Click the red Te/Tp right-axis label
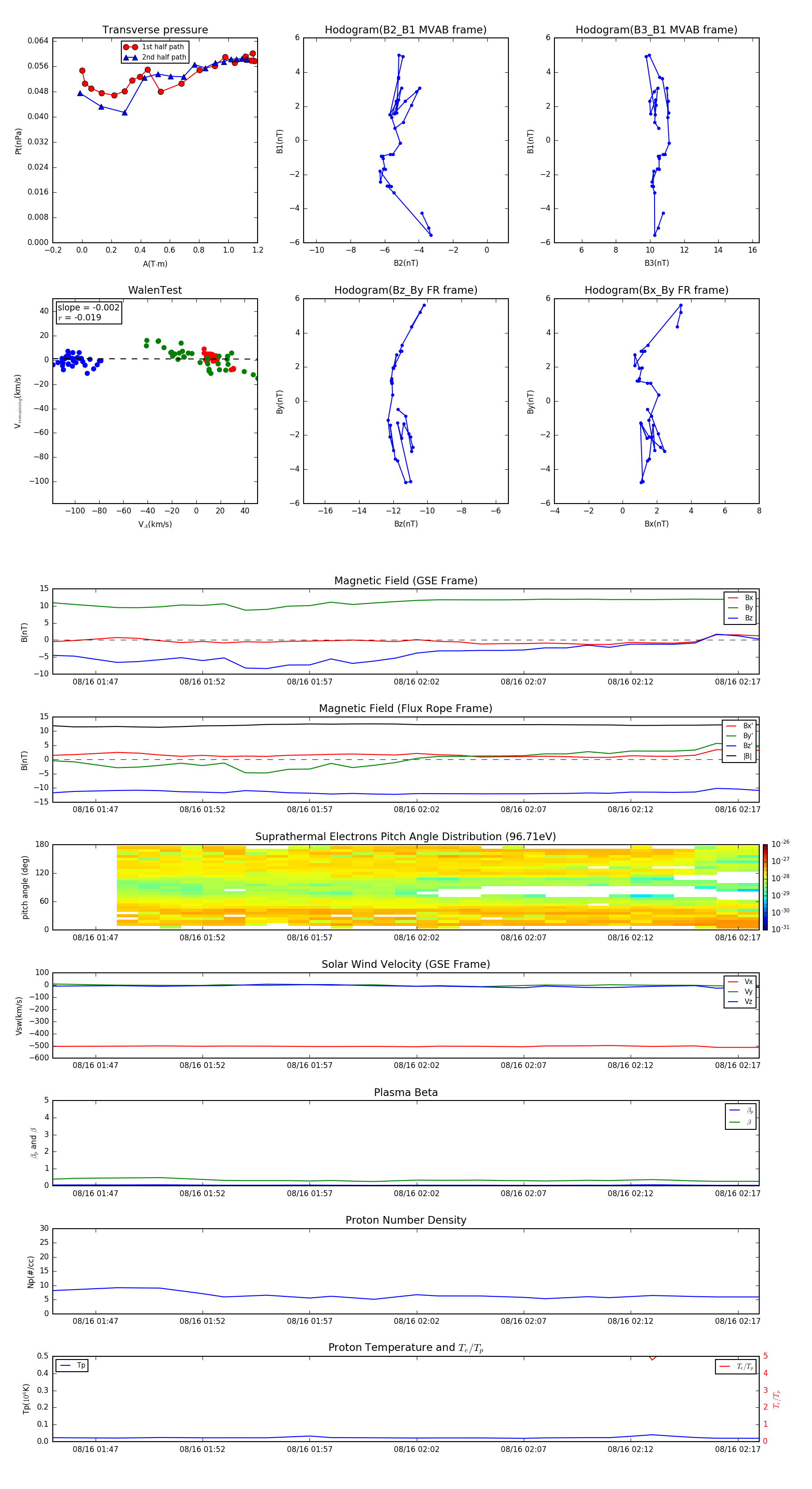This screenshot has height=1489, width=812. point(776,1399)
